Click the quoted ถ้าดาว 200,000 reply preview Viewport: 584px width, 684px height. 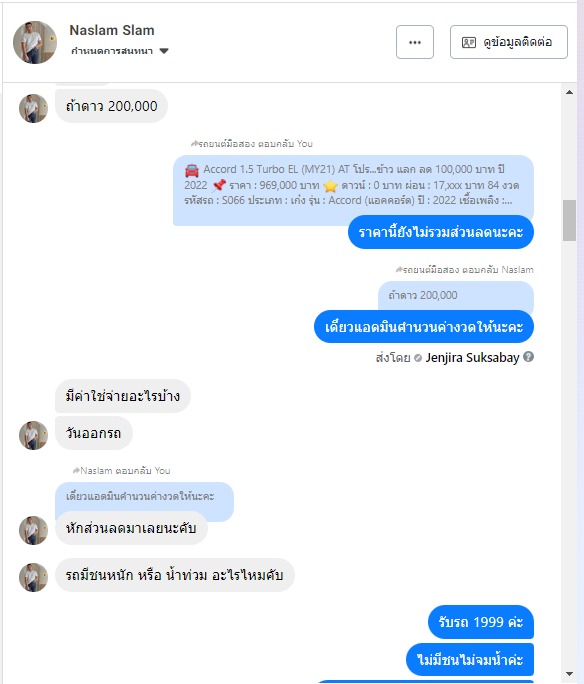click(x=455, y=296)
